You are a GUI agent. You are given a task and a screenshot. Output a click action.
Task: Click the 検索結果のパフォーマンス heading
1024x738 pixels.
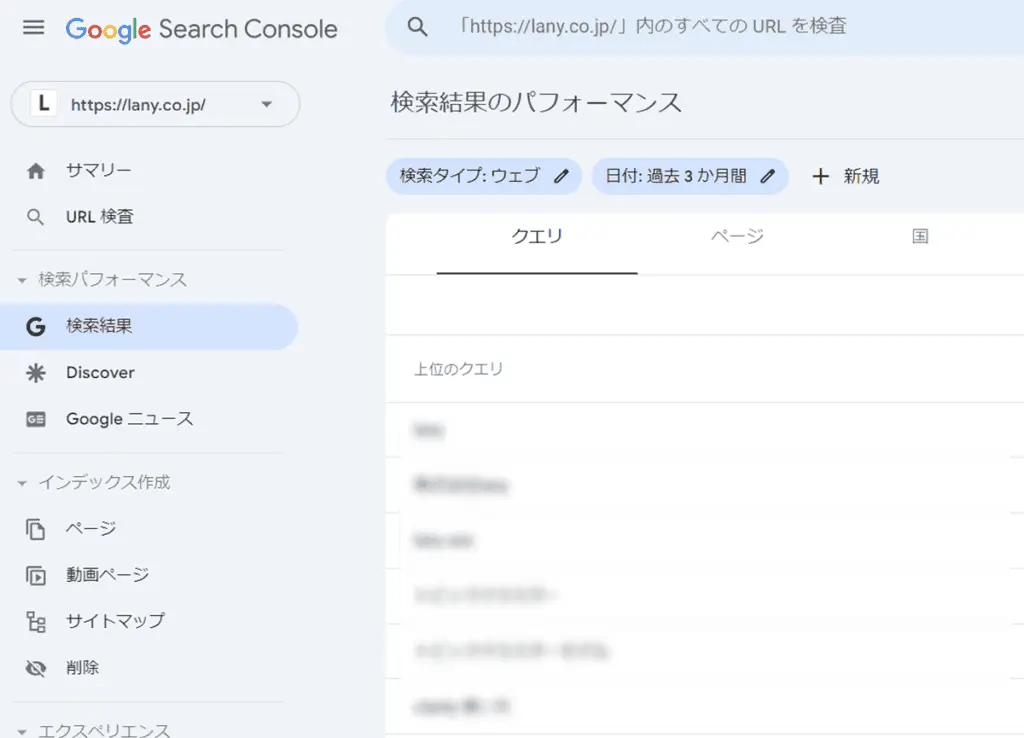[x=536, y=103]
